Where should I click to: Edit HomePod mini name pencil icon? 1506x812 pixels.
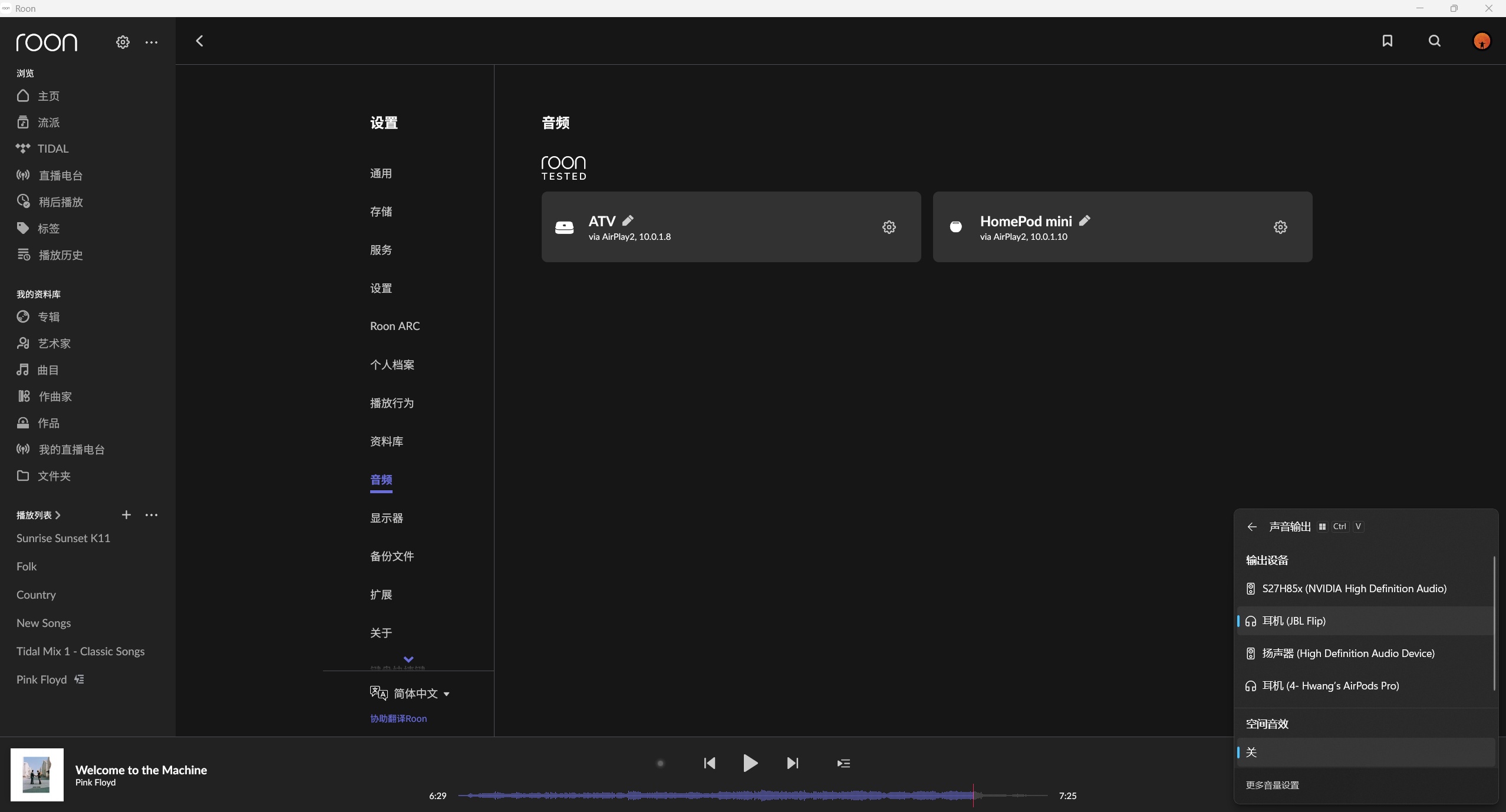tap(1085, 220)
